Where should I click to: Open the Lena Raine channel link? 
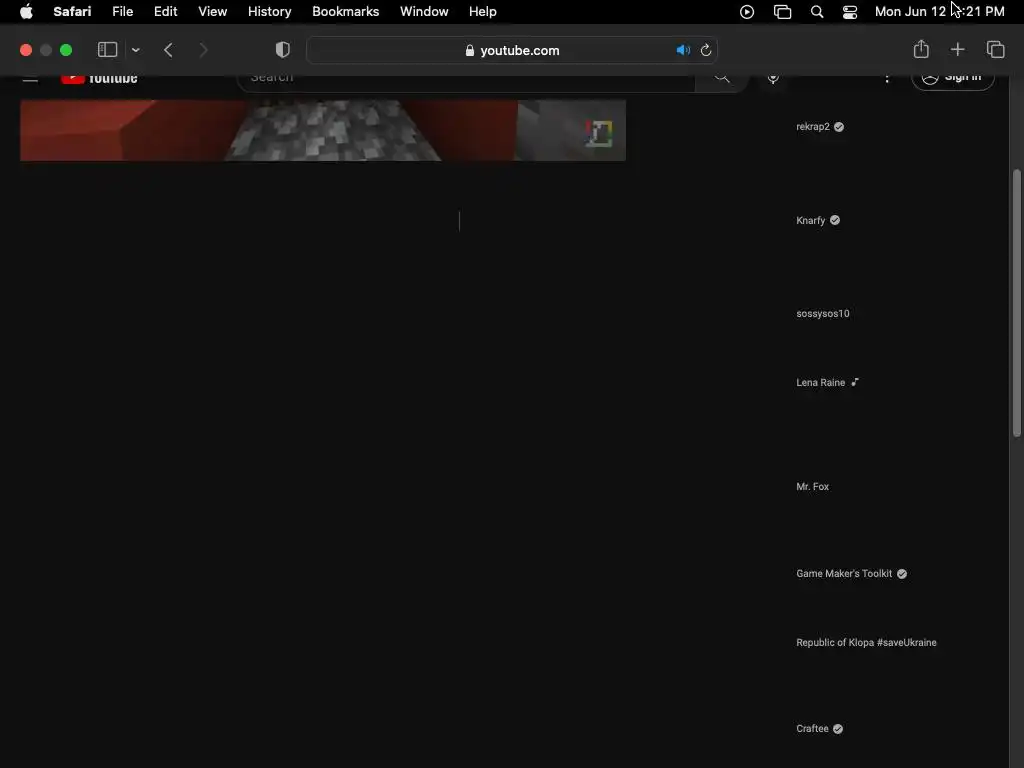[x=820, y=383]
